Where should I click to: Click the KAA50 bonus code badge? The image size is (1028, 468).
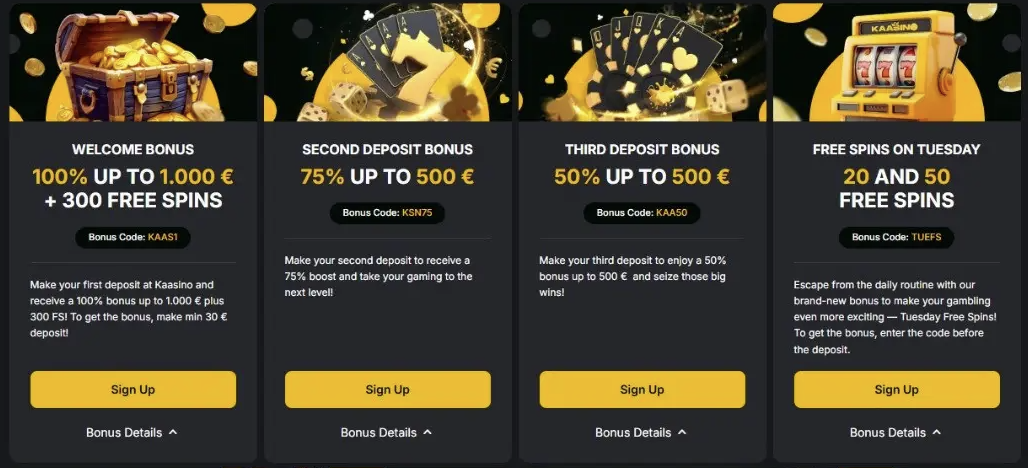coord(642,213)
